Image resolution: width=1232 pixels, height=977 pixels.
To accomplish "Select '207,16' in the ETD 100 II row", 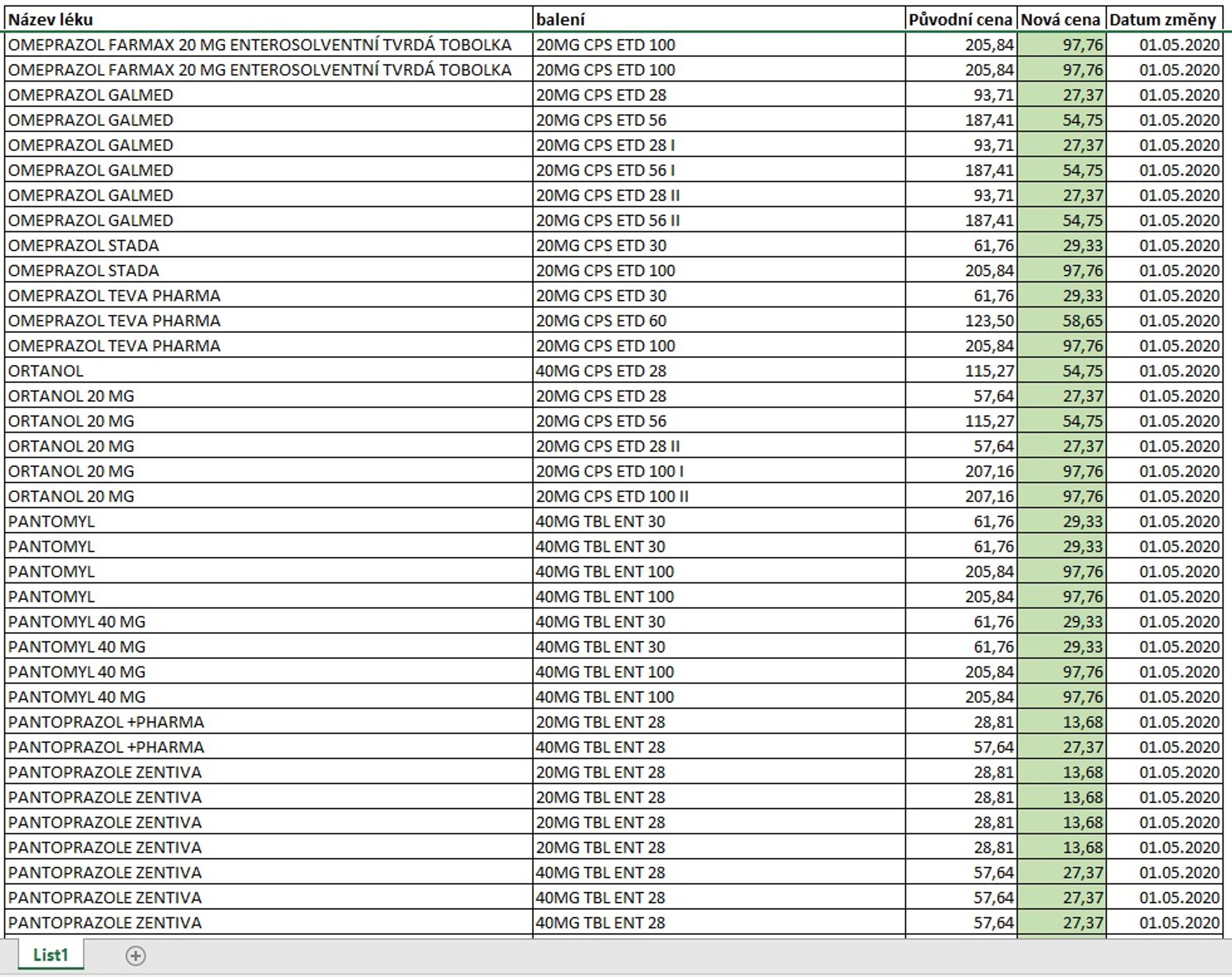I will tap(961, 496).
